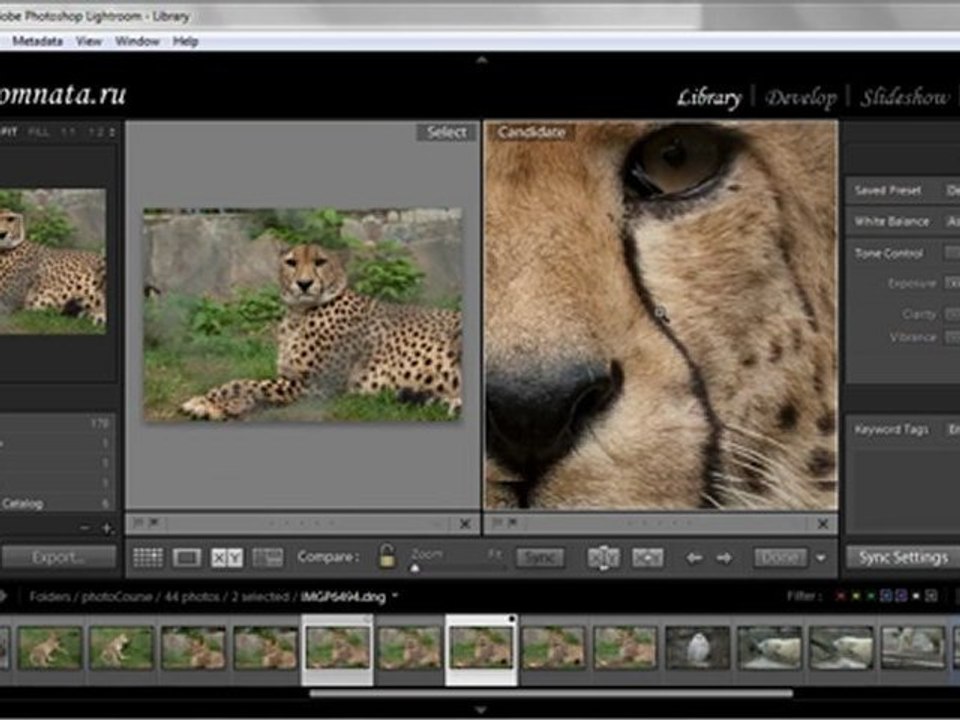Click the Make Select icon
Viewport: 960px width, 720px height.
click(x=648, y=558)
